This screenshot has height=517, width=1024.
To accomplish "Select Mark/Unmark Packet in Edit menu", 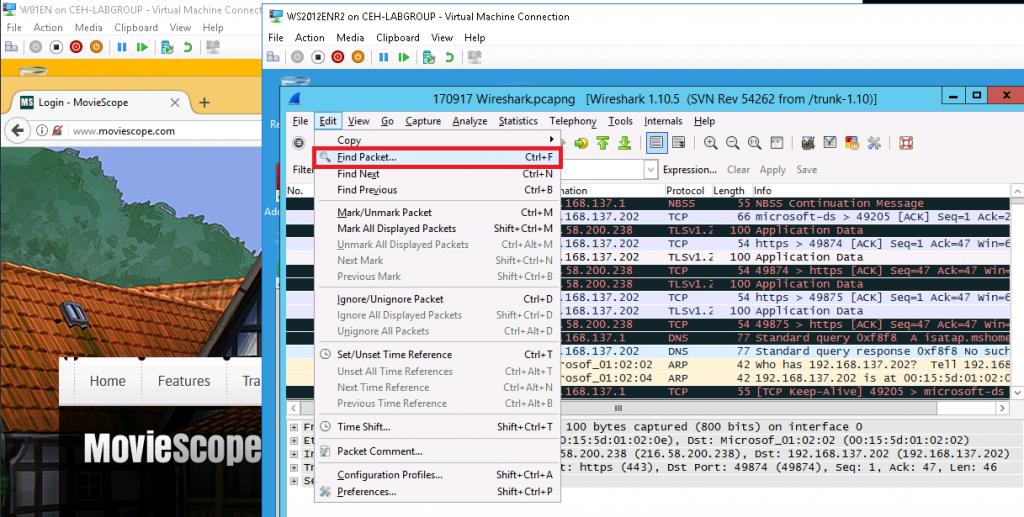I will click(436, 213).
